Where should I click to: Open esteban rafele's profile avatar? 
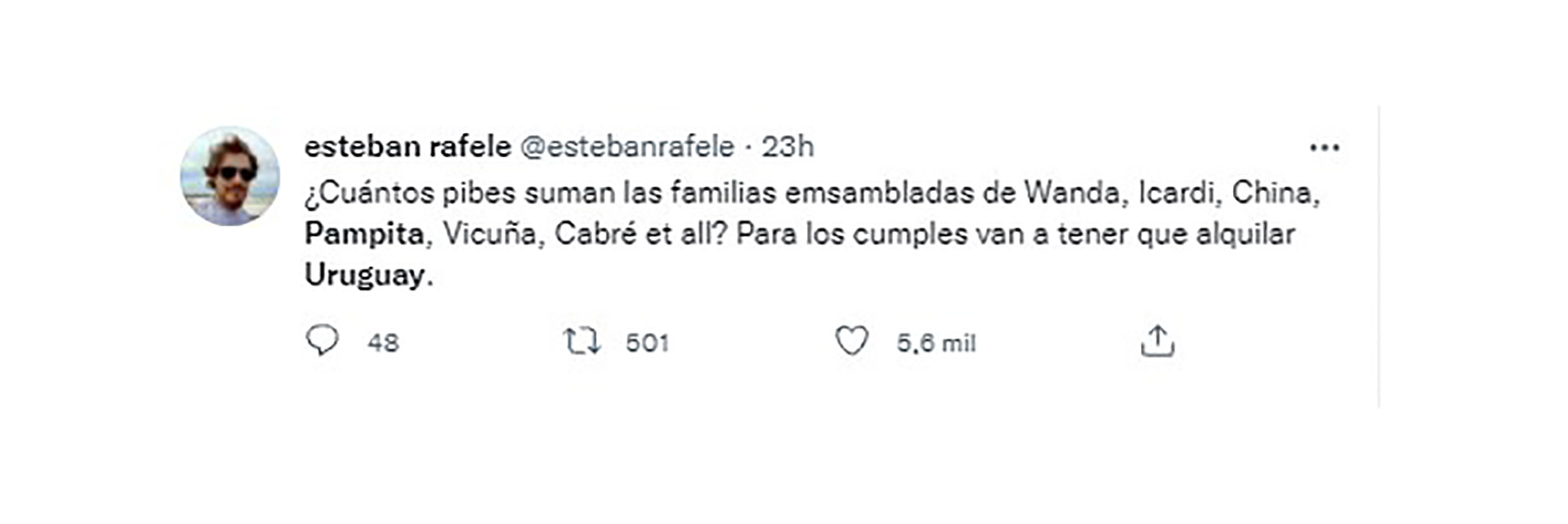coord(229,175)
